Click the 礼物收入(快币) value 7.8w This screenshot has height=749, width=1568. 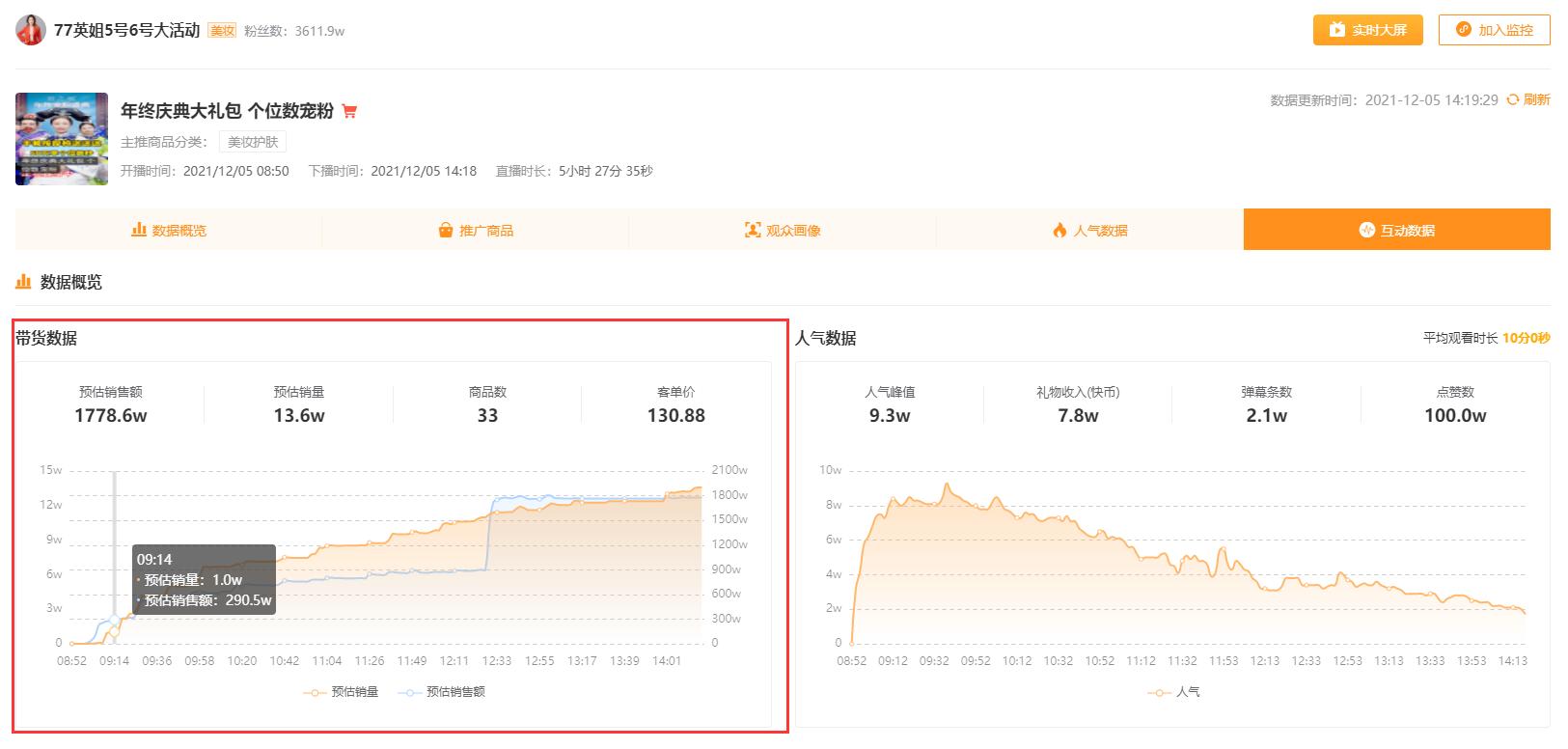(1078, 416)
